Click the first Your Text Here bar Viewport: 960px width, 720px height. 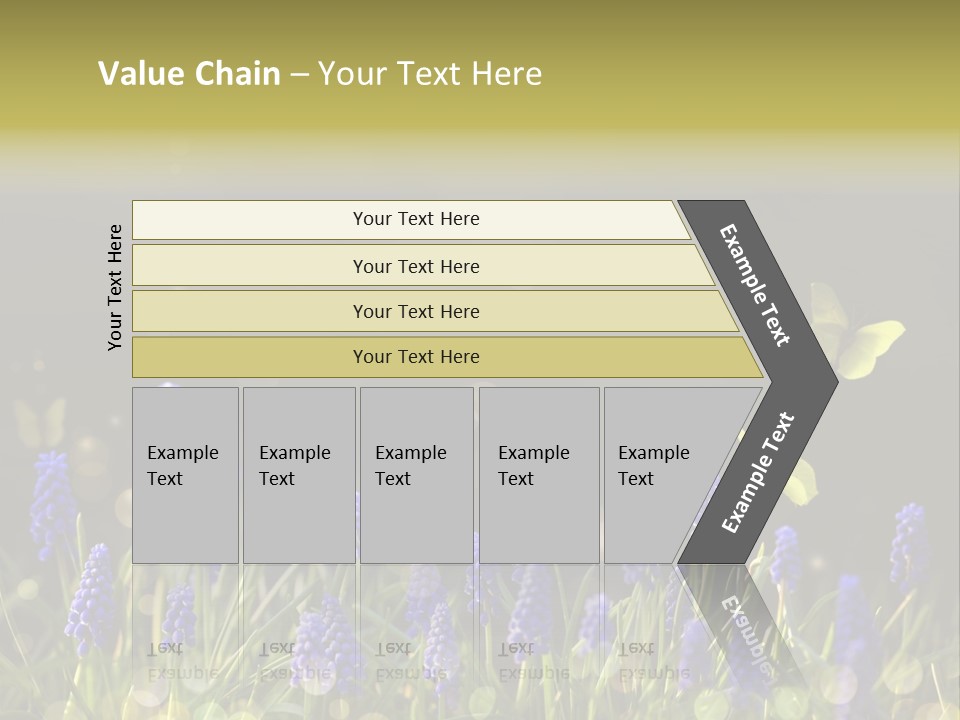411,220
